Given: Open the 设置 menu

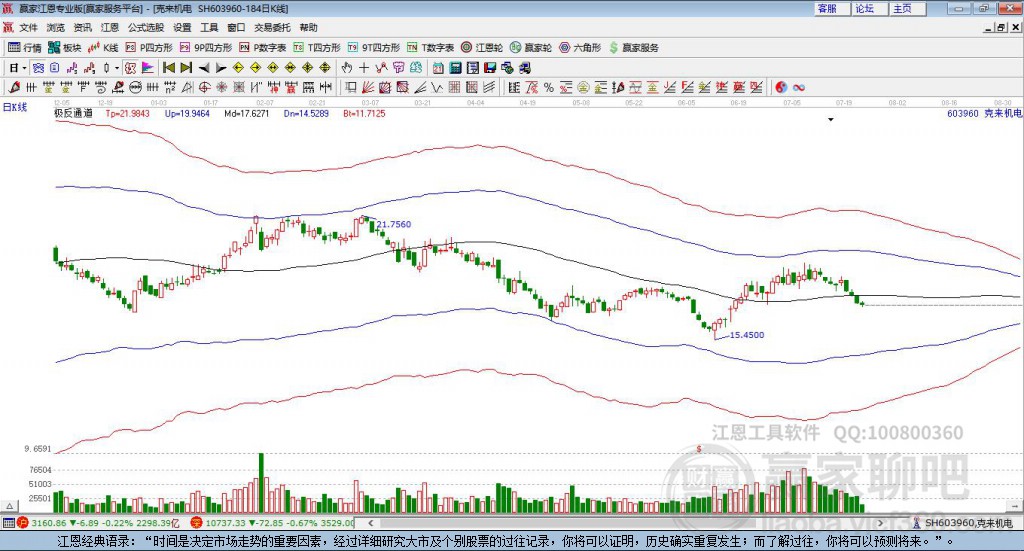Looking at the screenshot, I should click(182, 27).
